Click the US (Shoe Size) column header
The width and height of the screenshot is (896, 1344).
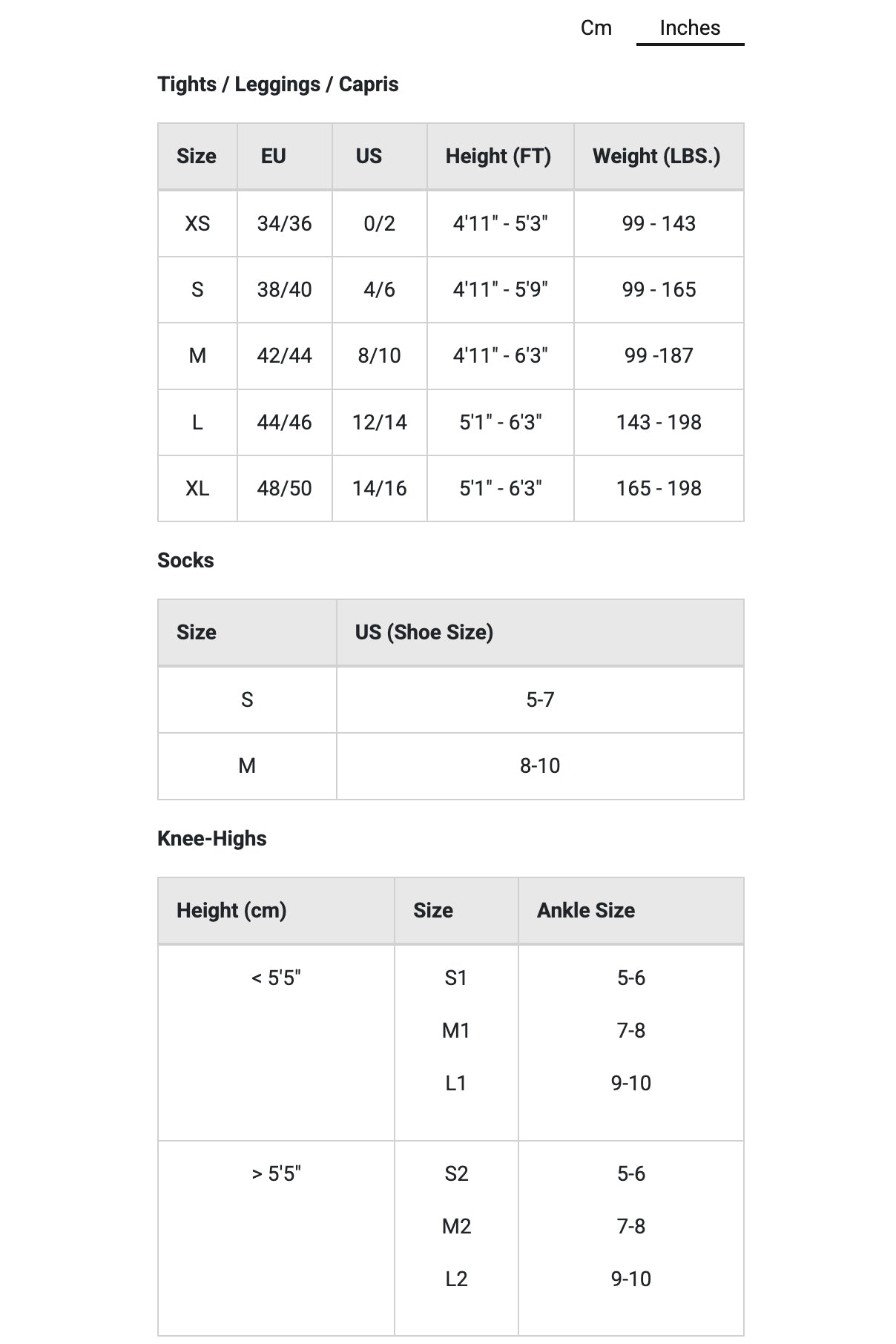(x=424, y=633)
